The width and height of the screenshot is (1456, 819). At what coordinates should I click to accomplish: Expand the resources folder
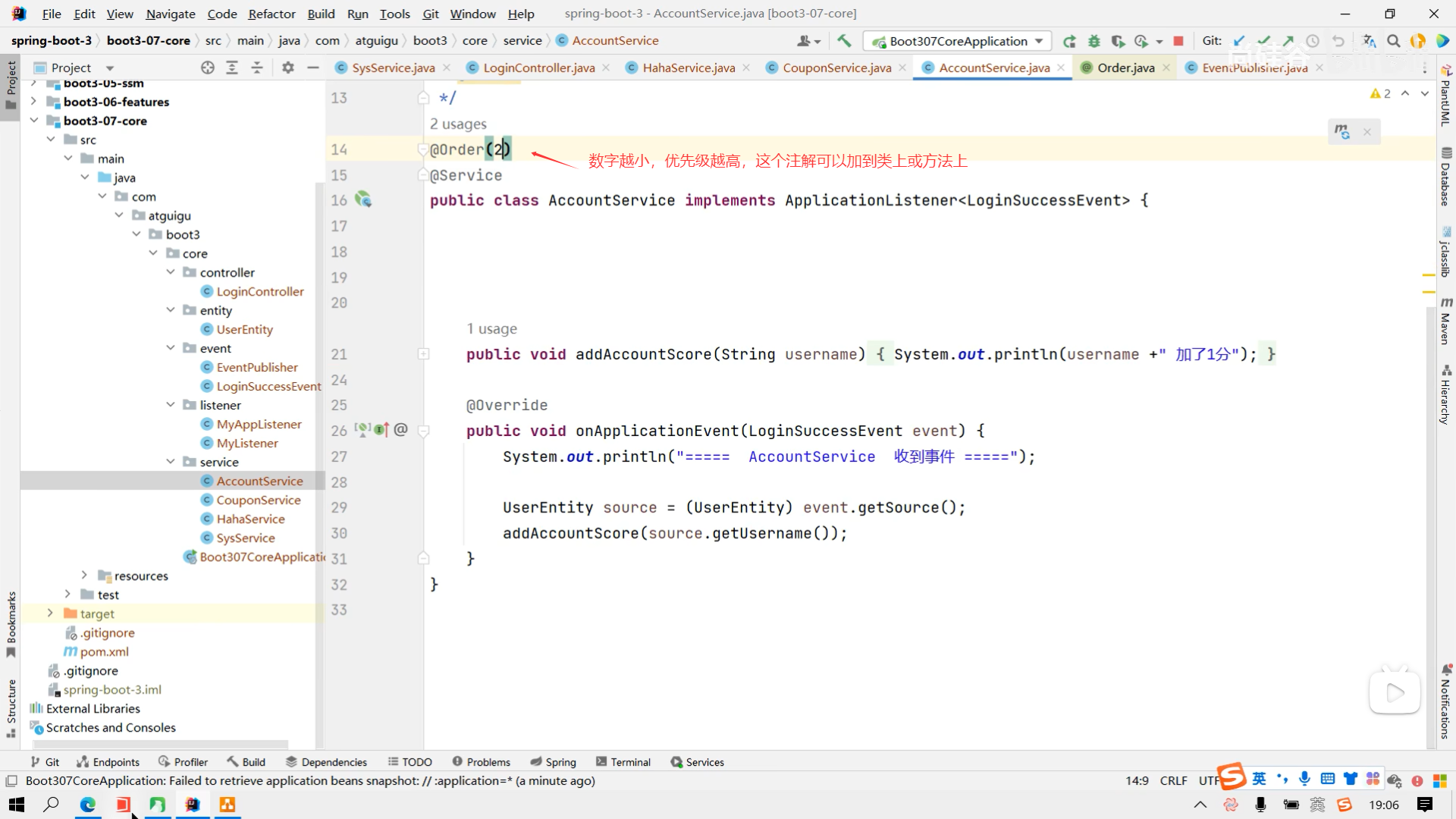click(84, 576)
